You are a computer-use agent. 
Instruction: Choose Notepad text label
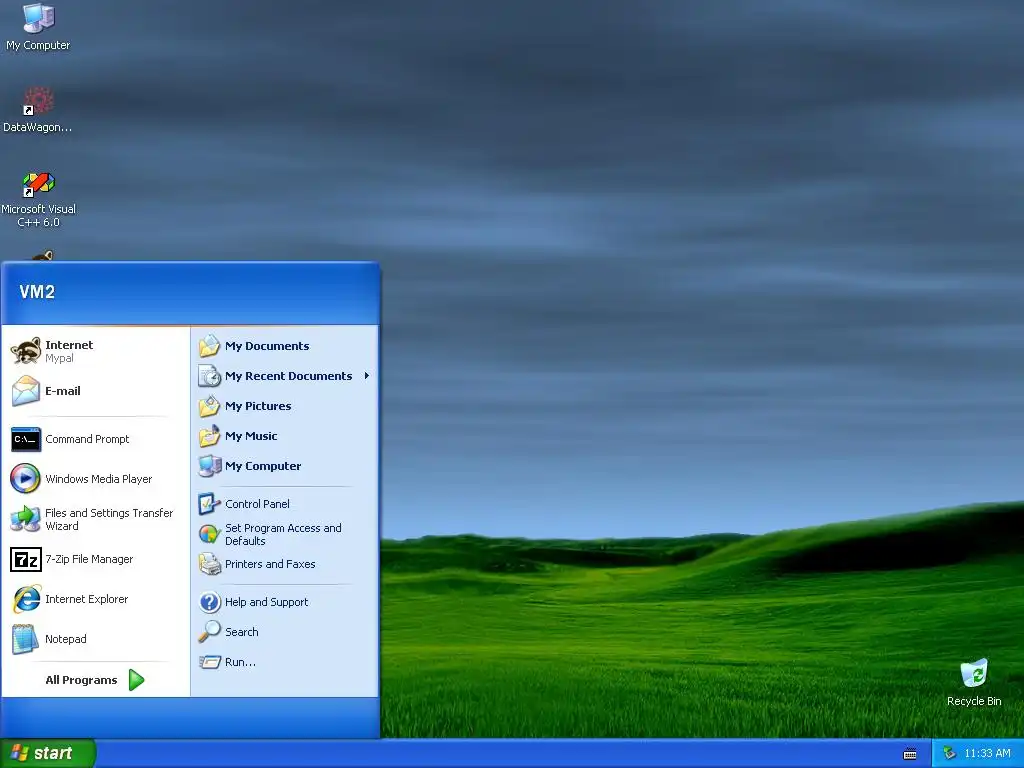pos(65,639)
